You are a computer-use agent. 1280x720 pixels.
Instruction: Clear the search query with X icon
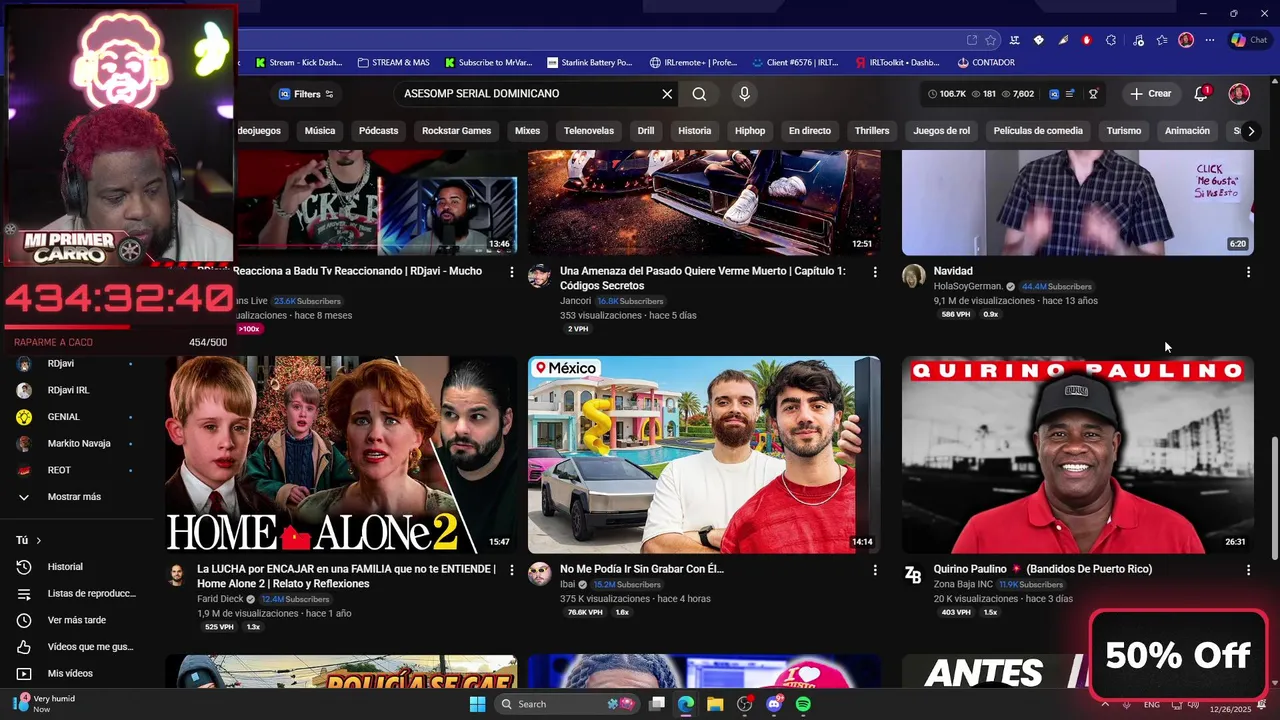coord(667,94)
